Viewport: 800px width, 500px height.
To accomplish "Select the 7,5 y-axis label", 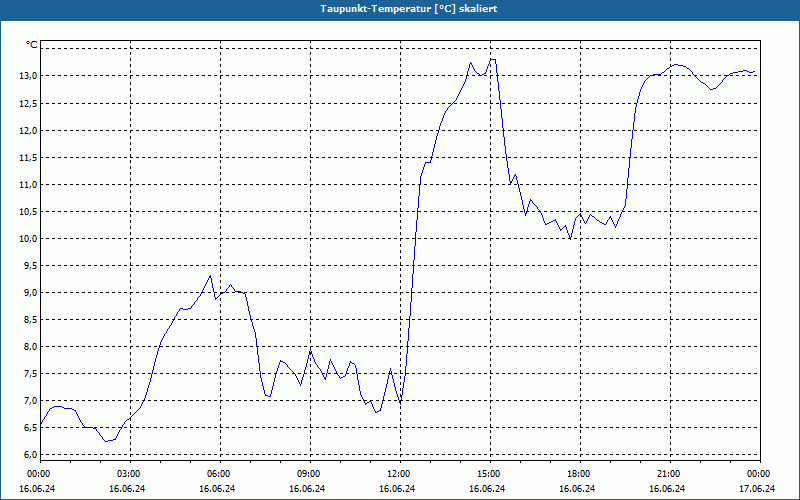I will [30, 374].
